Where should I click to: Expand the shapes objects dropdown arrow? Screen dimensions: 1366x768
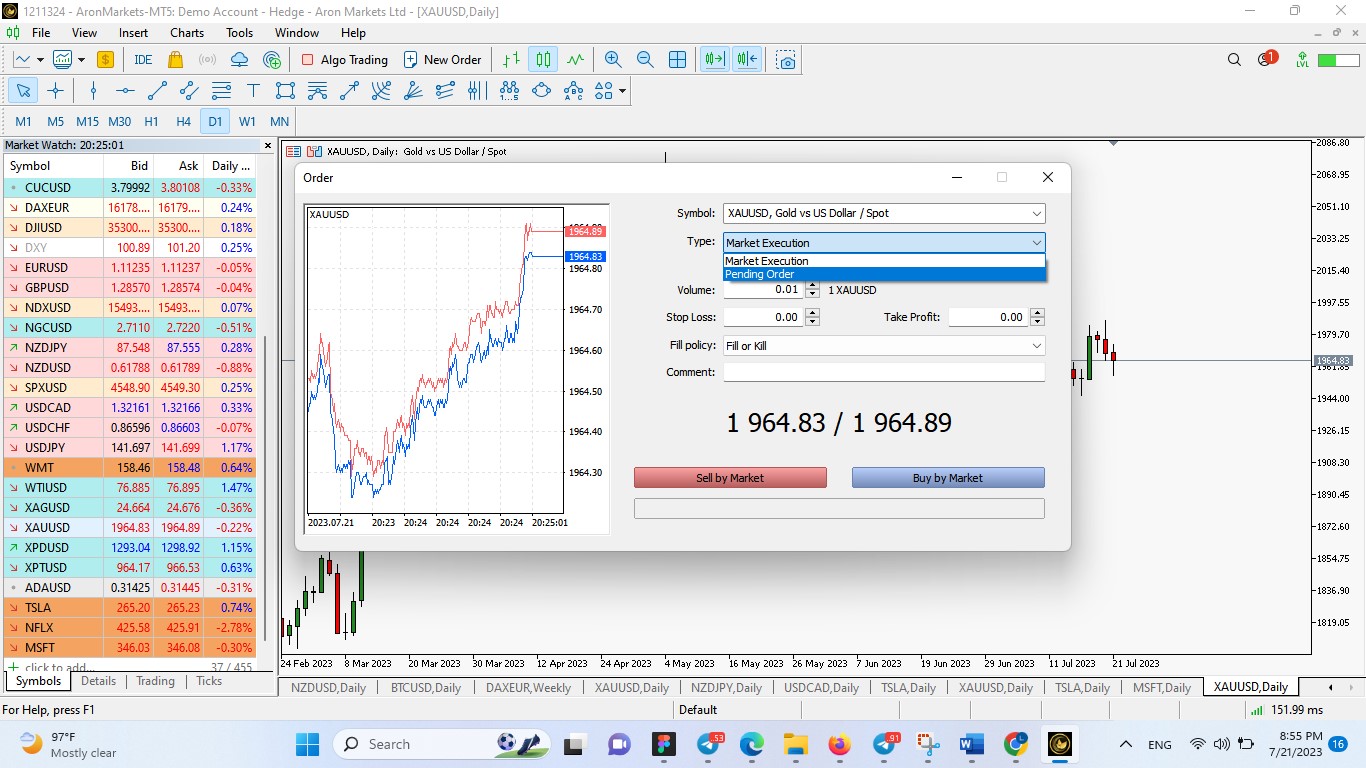click(x=623, y=91)
